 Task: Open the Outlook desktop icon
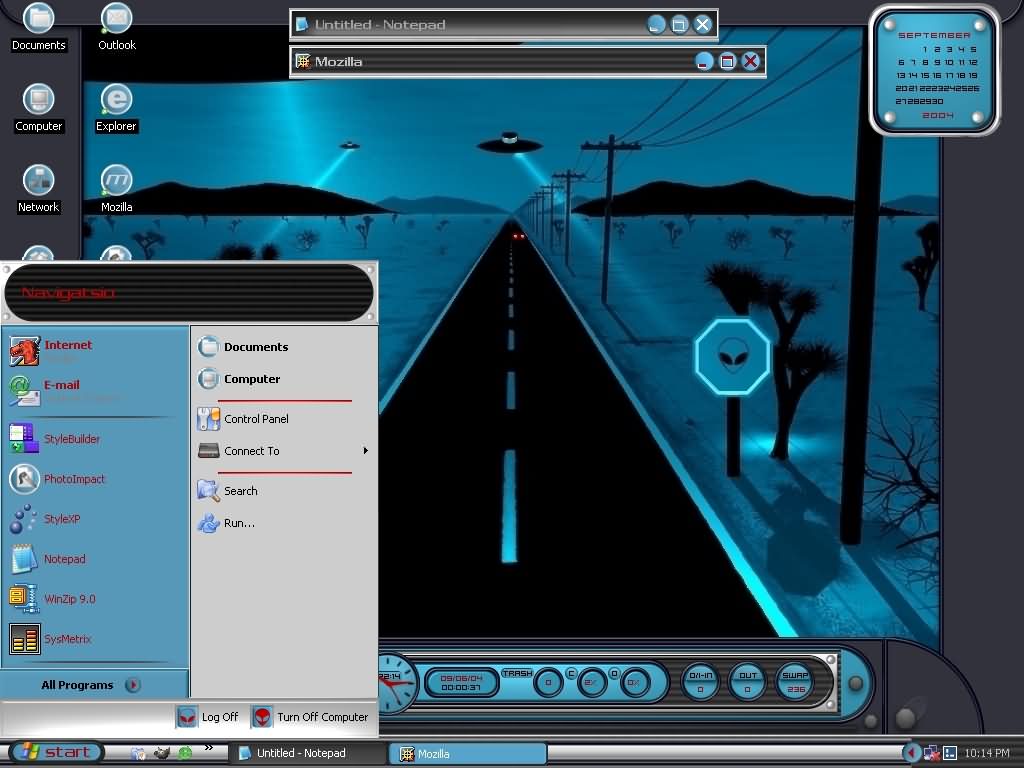click(x=117, y=26)
